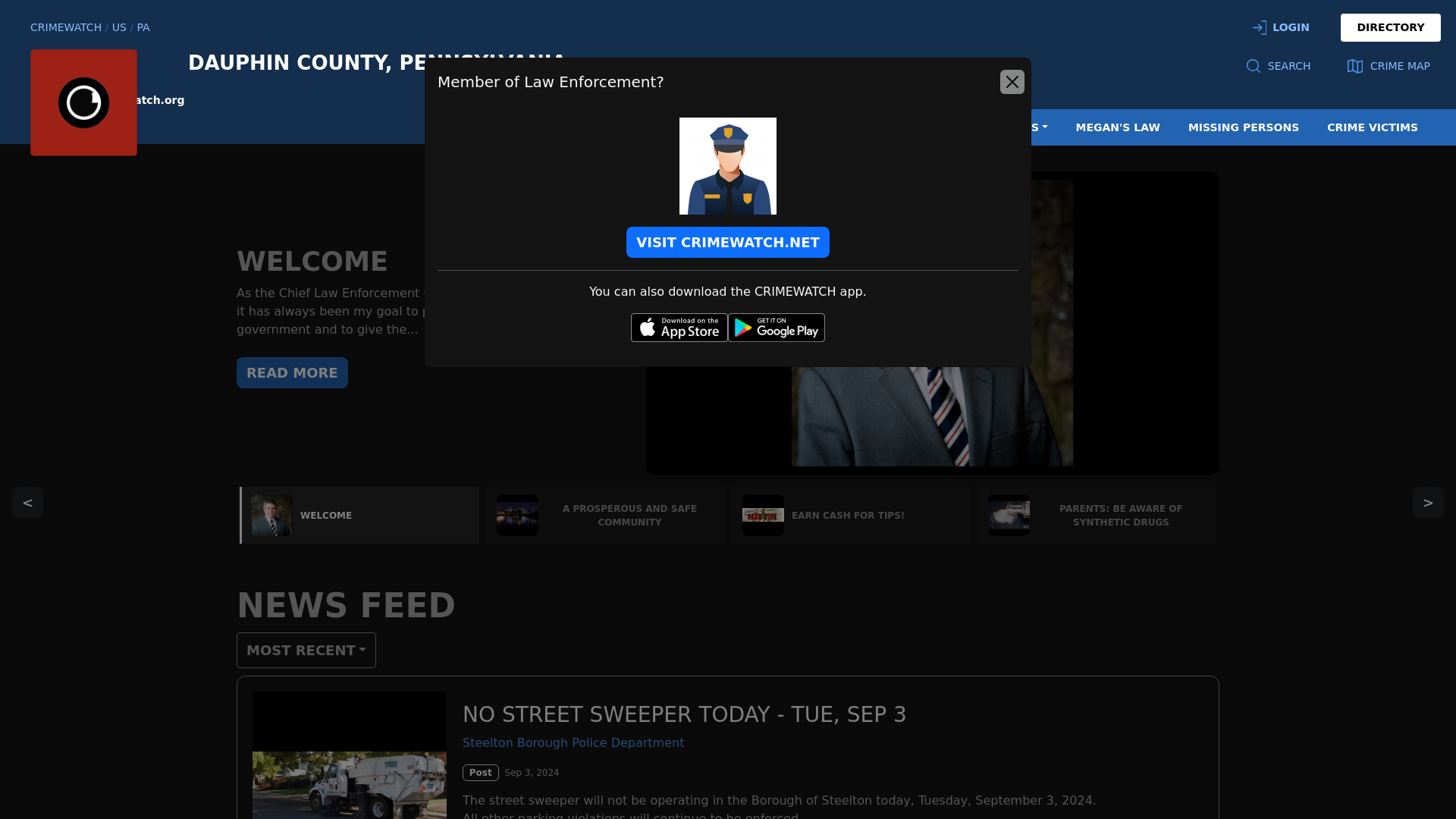Open the MEGAN'S LAW menu item
This screenshot has height=819, width=1456.
pos(1117,127)
